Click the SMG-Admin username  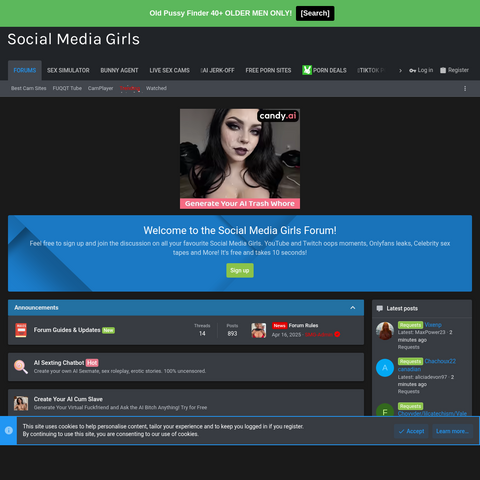[x=319, y=334]
